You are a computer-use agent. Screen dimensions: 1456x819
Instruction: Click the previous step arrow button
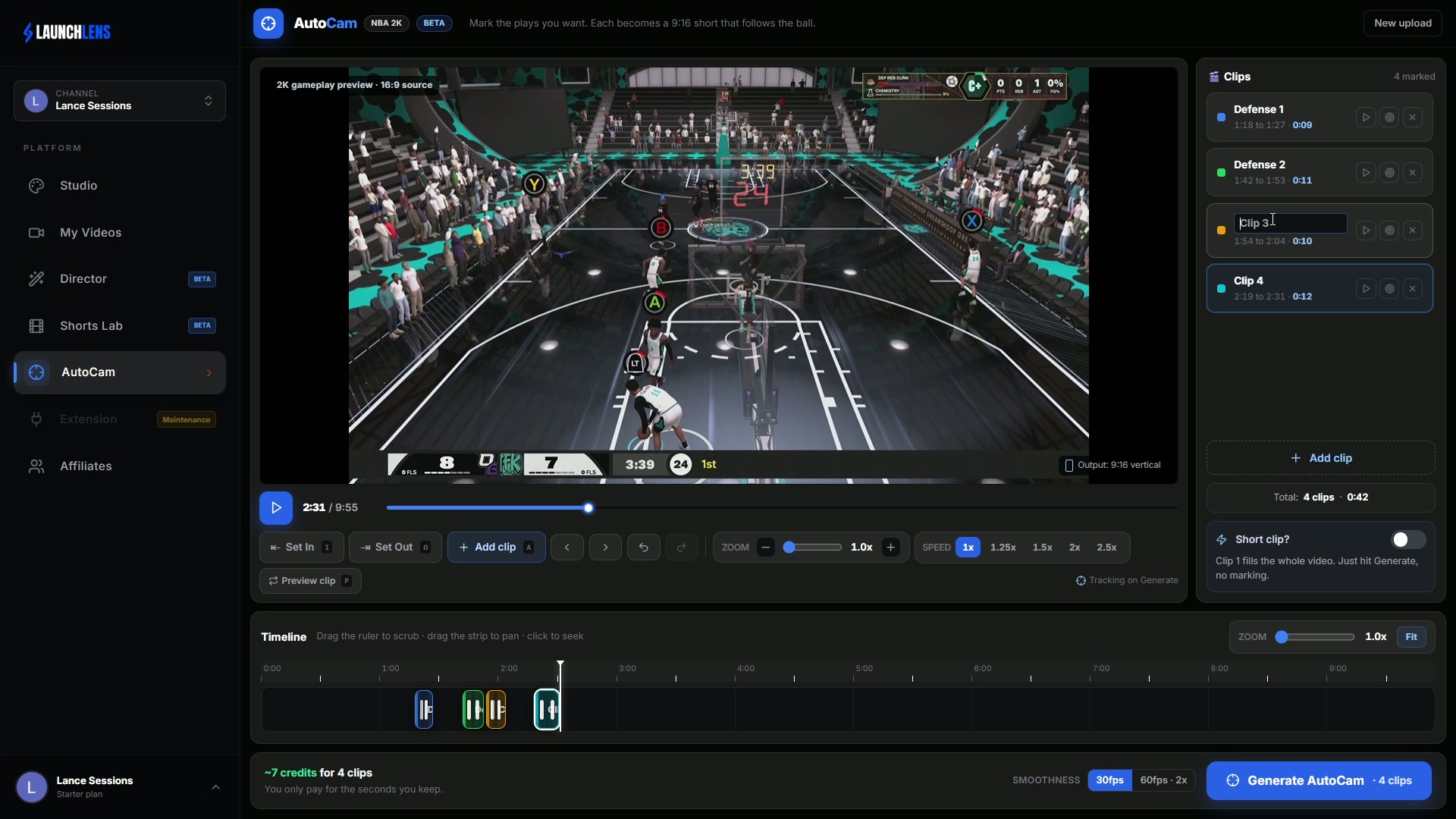coord(567,548)
